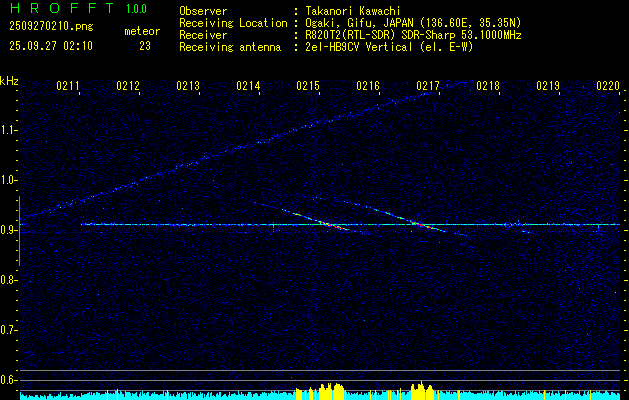The image size is (629, 400).
Task: Click the 1.1 kHz frequency label
Action: 7,130
